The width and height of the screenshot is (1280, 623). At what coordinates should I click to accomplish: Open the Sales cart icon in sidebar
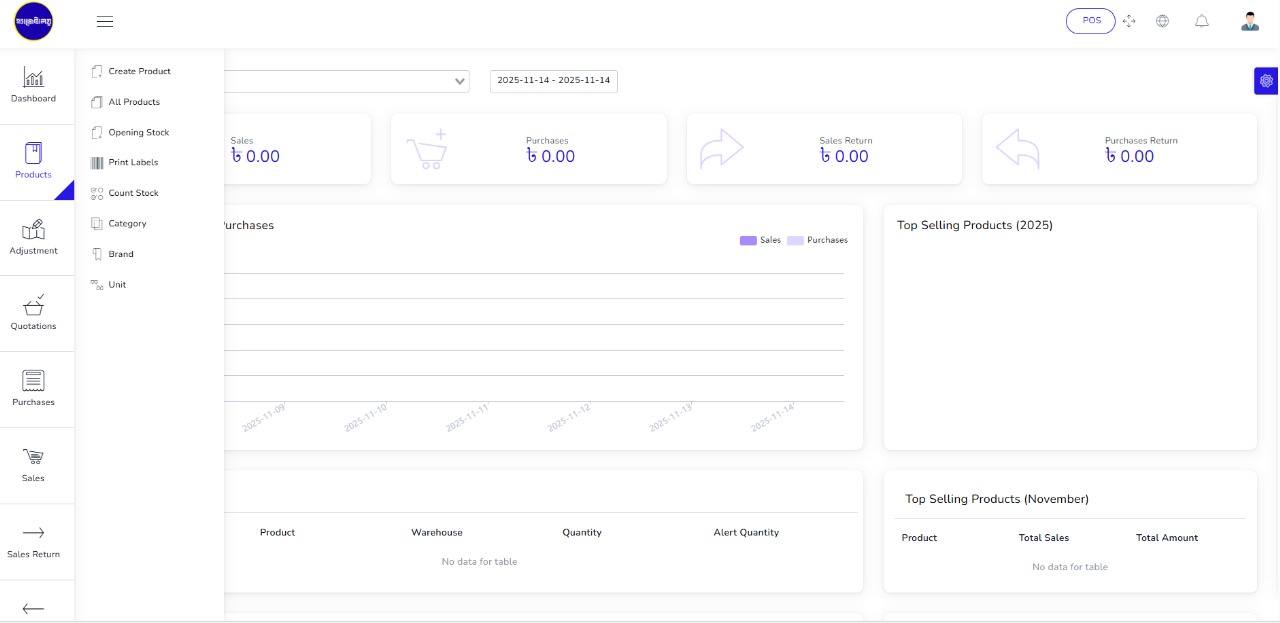tap(33, 458)
